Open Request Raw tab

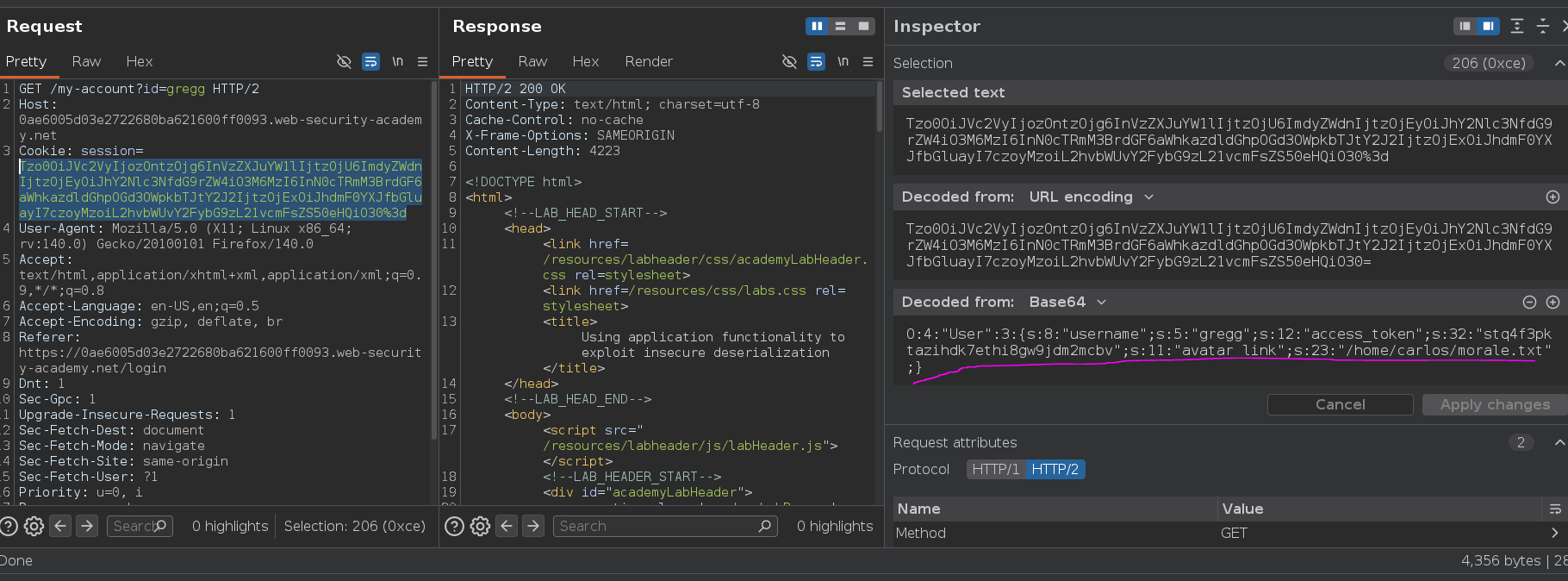(86, 61)
